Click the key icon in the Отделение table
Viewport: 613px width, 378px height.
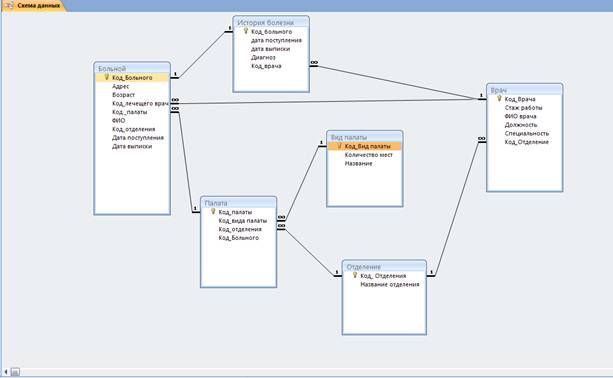tap(355, 275)
